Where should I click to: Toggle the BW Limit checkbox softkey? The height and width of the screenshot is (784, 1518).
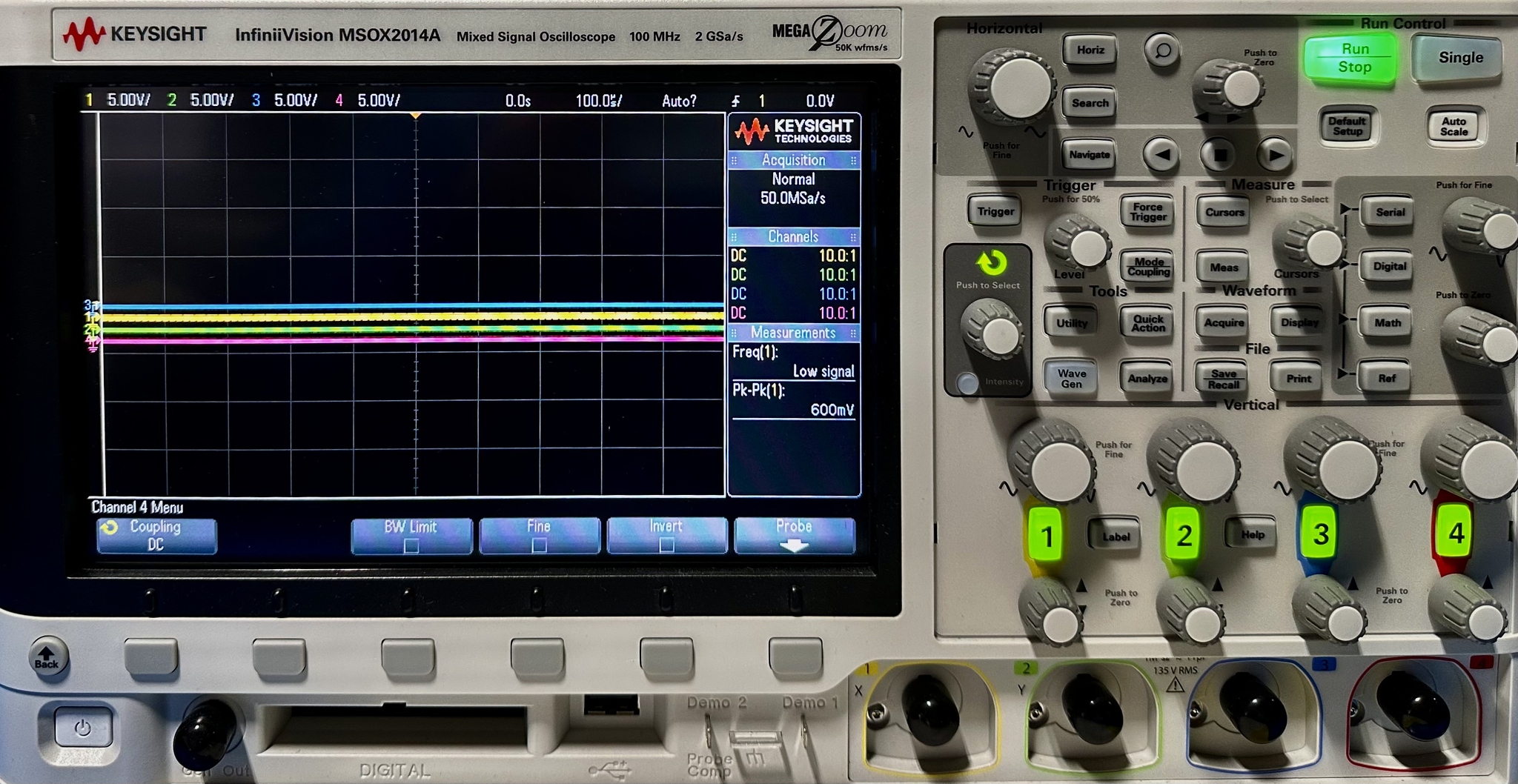coord(411,536)
